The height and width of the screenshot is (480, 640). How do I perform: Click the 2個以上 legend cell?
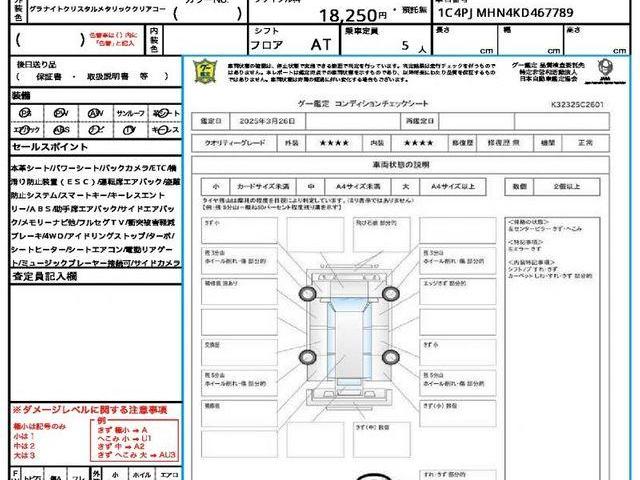point(567,187)
